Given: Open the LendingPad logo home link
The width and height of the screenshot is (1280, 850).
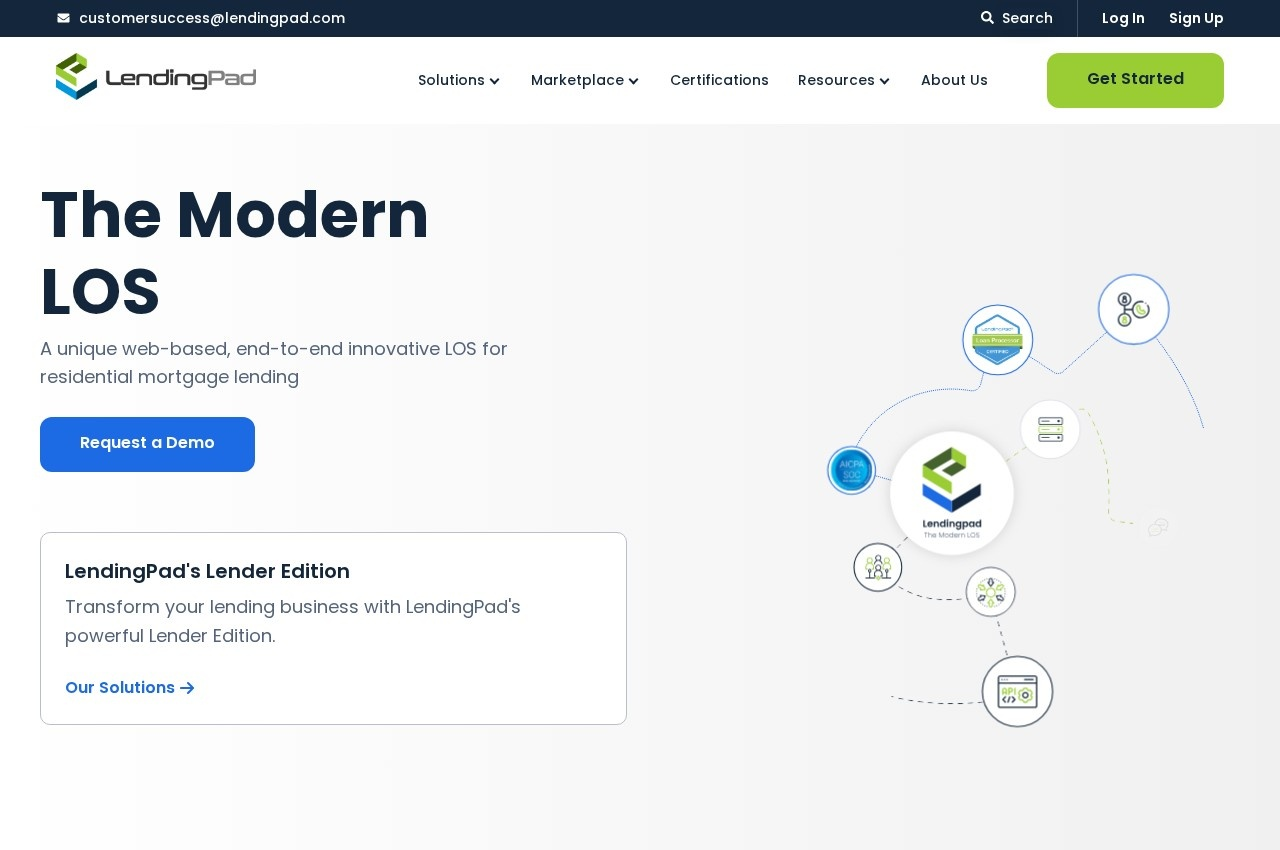Looking at the screenshot, I should coord(156,77).
